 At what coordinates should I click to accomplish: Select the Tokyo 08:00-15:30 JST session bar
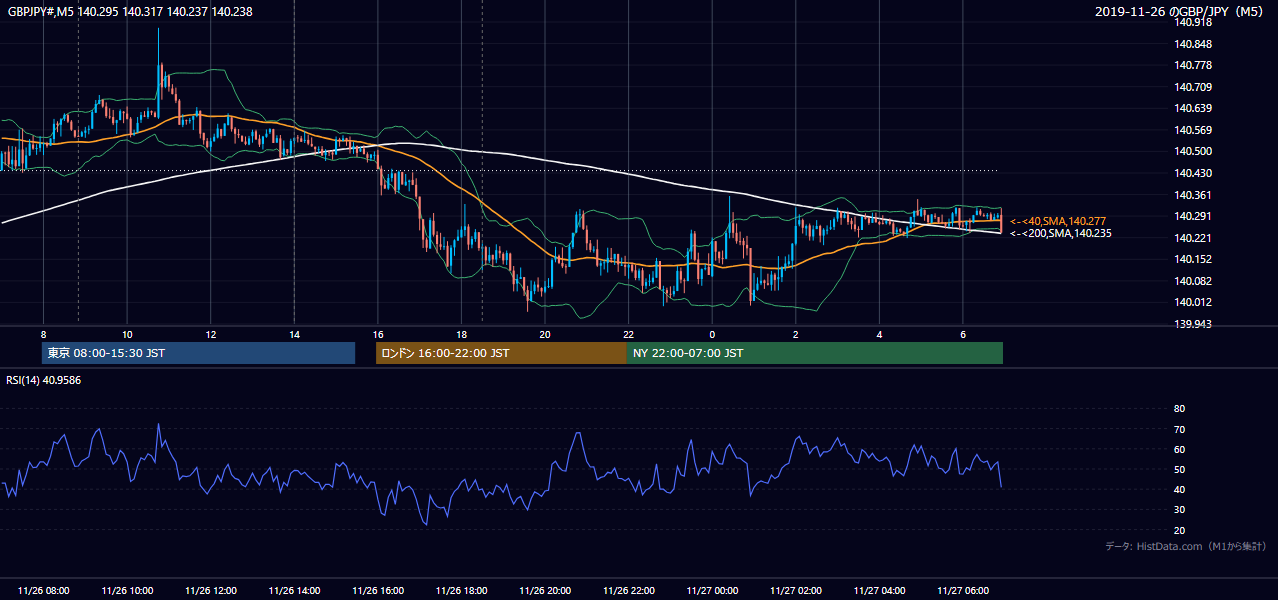198,353
